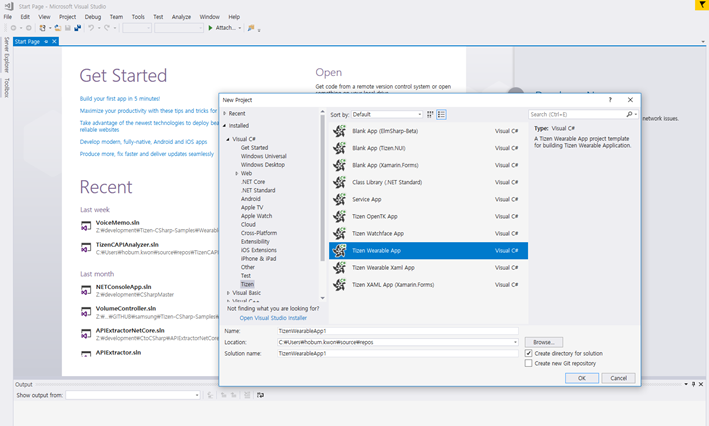Click the project Name input field

[397, 331]
